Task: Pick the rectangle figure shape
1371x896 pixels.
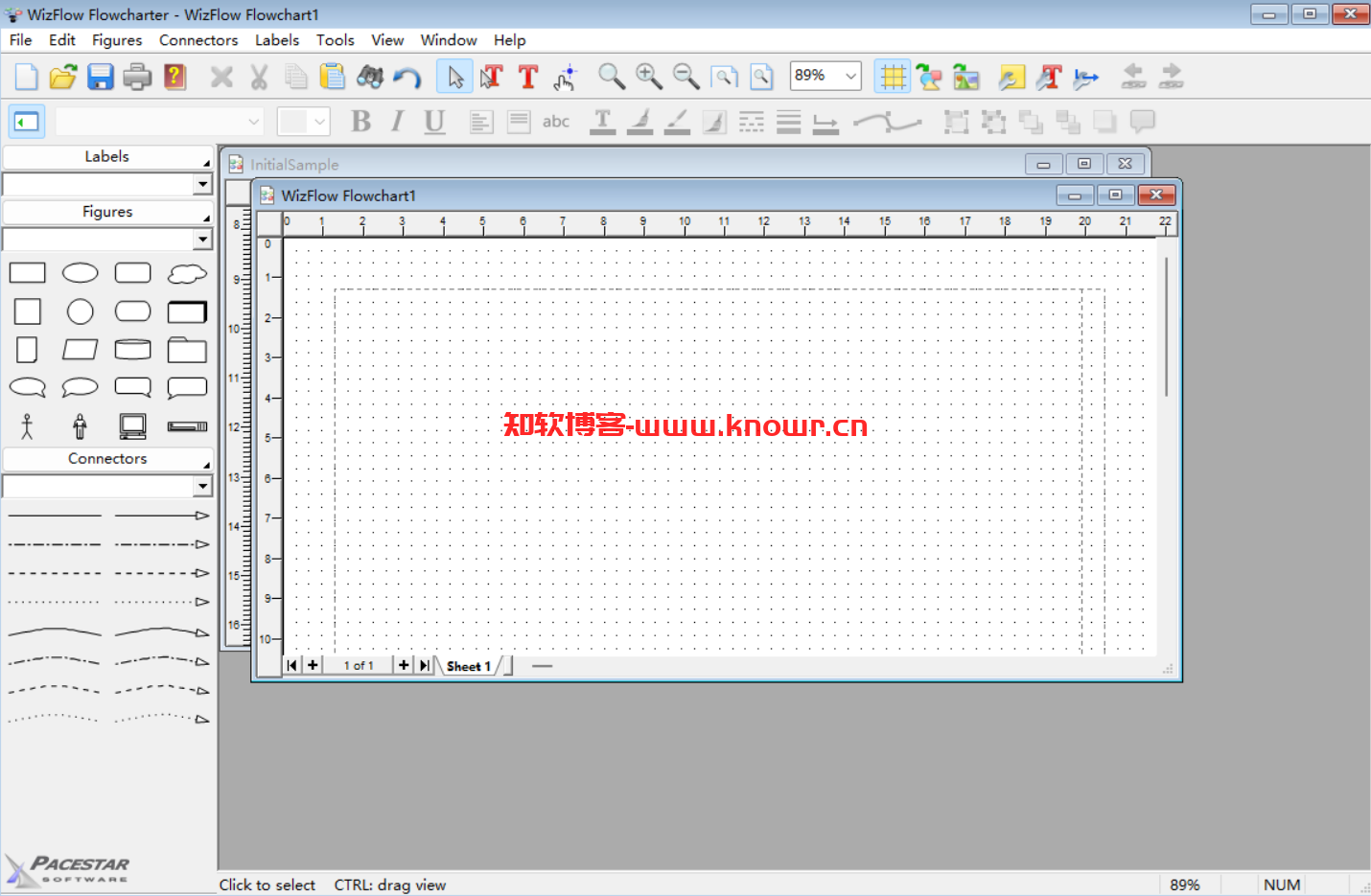Action: point(27,273)
